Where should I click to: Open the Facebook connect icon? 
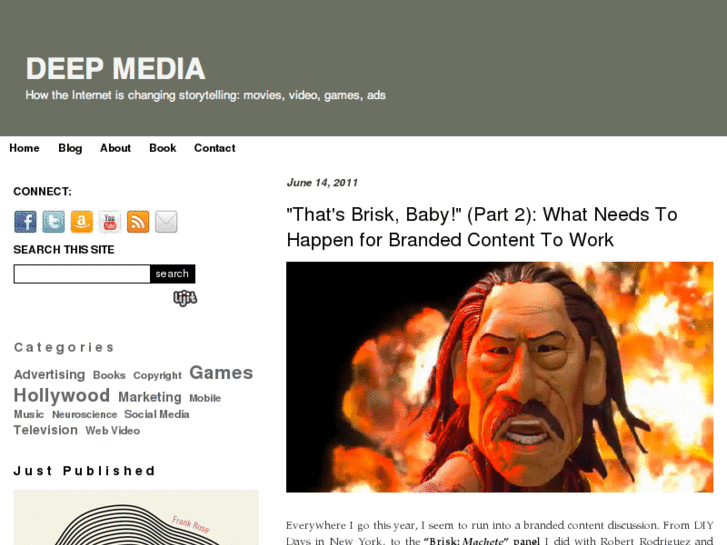(x=25, y=221)
